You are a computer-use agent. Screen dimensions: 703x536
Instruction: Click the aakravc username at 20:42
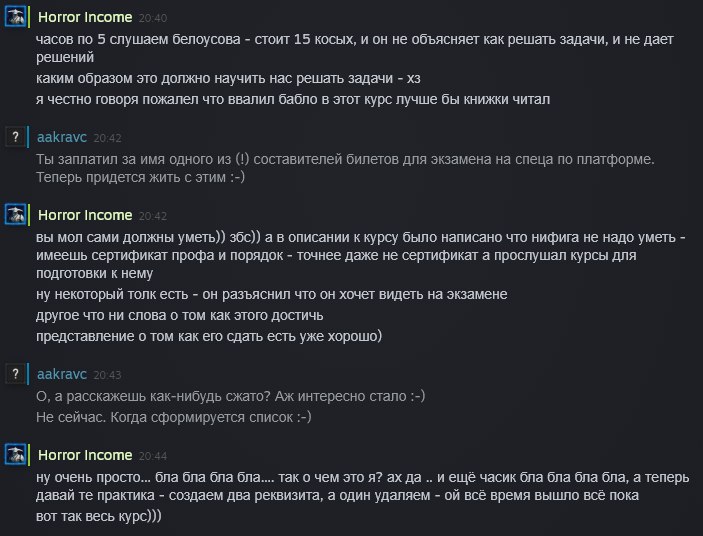[x=62, y=137]
